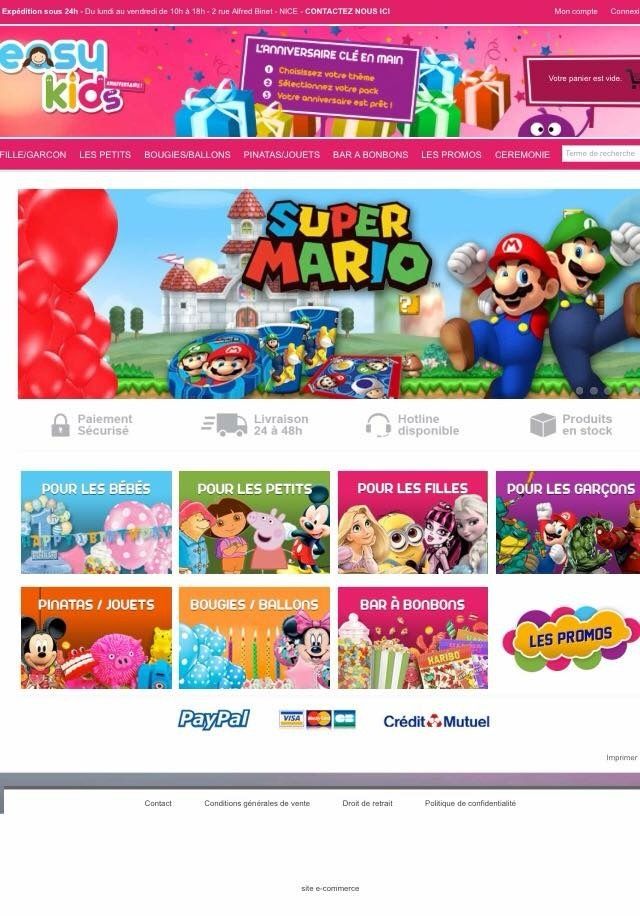Select the BAR A BONBONS menu item
640x916 pixels.
click(370, 155)
